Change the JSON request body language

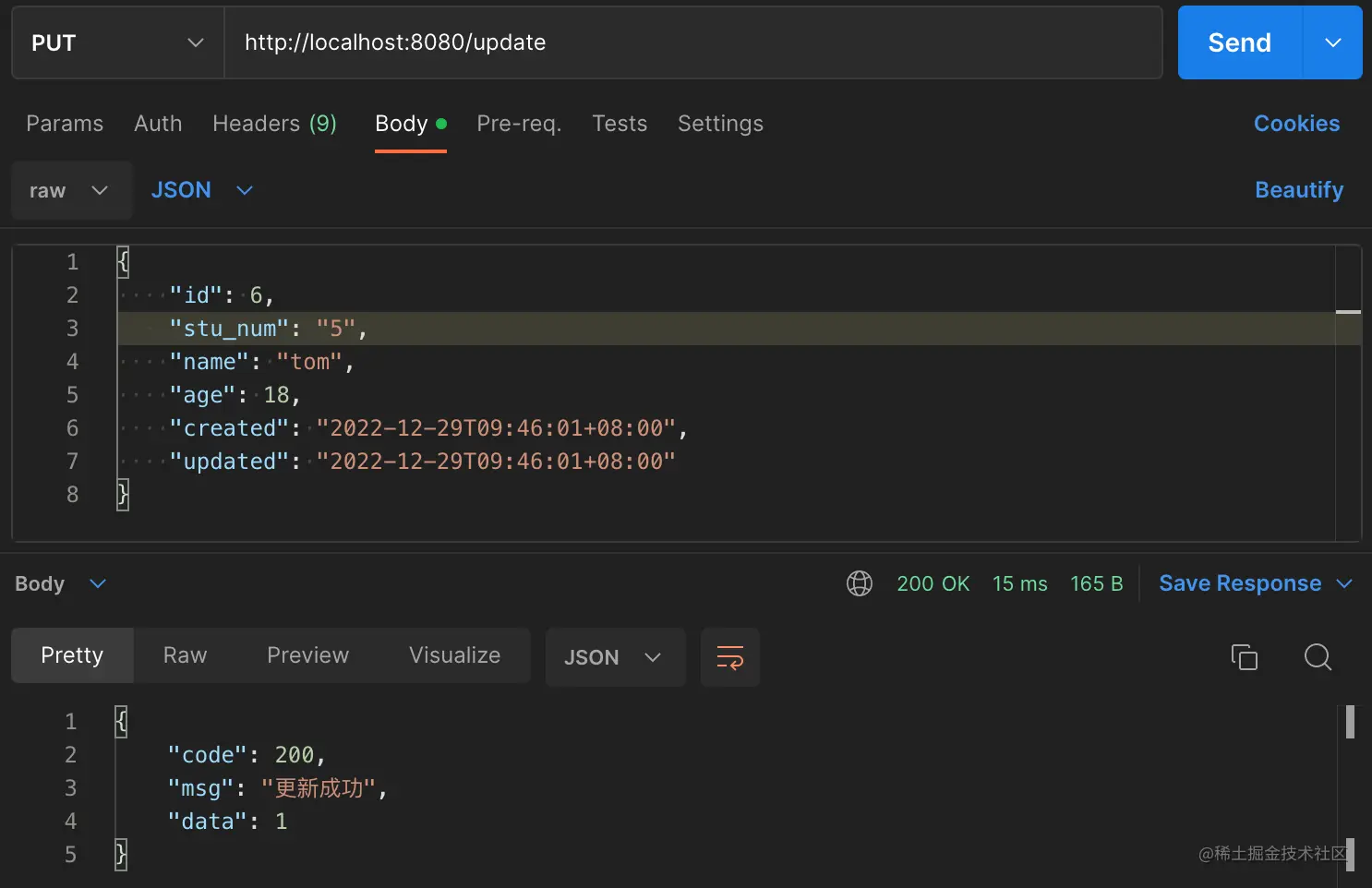(201, 190)
